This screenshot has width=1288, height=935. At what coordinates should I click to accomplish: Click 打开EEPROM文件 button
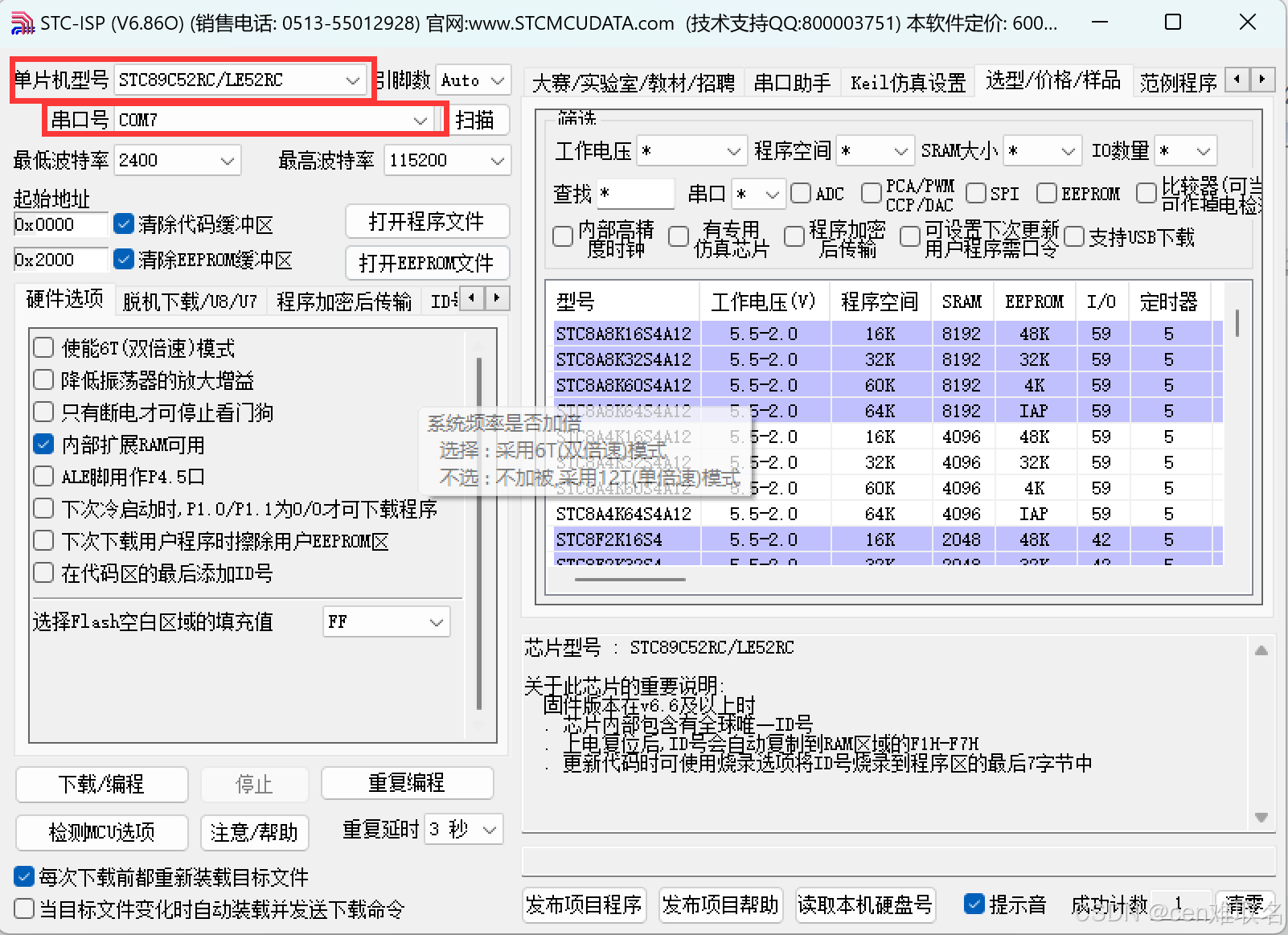[427, 263]
